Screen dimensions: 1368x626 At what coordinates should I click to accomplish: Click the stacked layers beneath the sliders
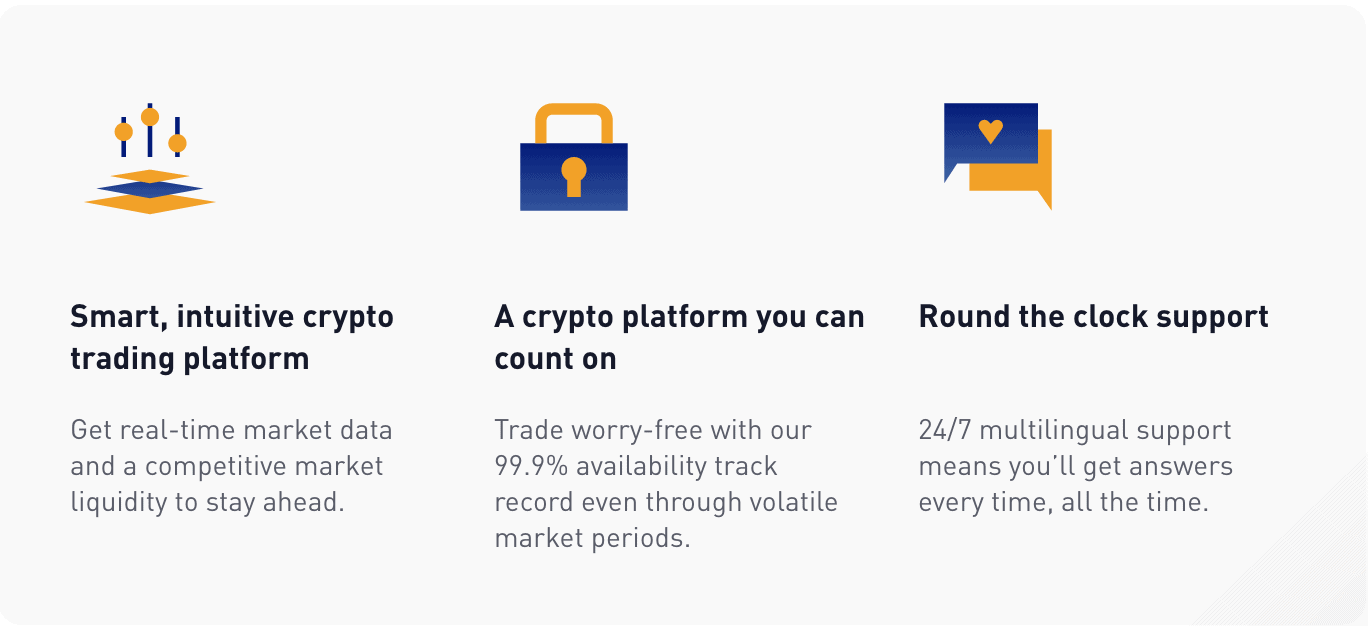click(x=150, y=192)
